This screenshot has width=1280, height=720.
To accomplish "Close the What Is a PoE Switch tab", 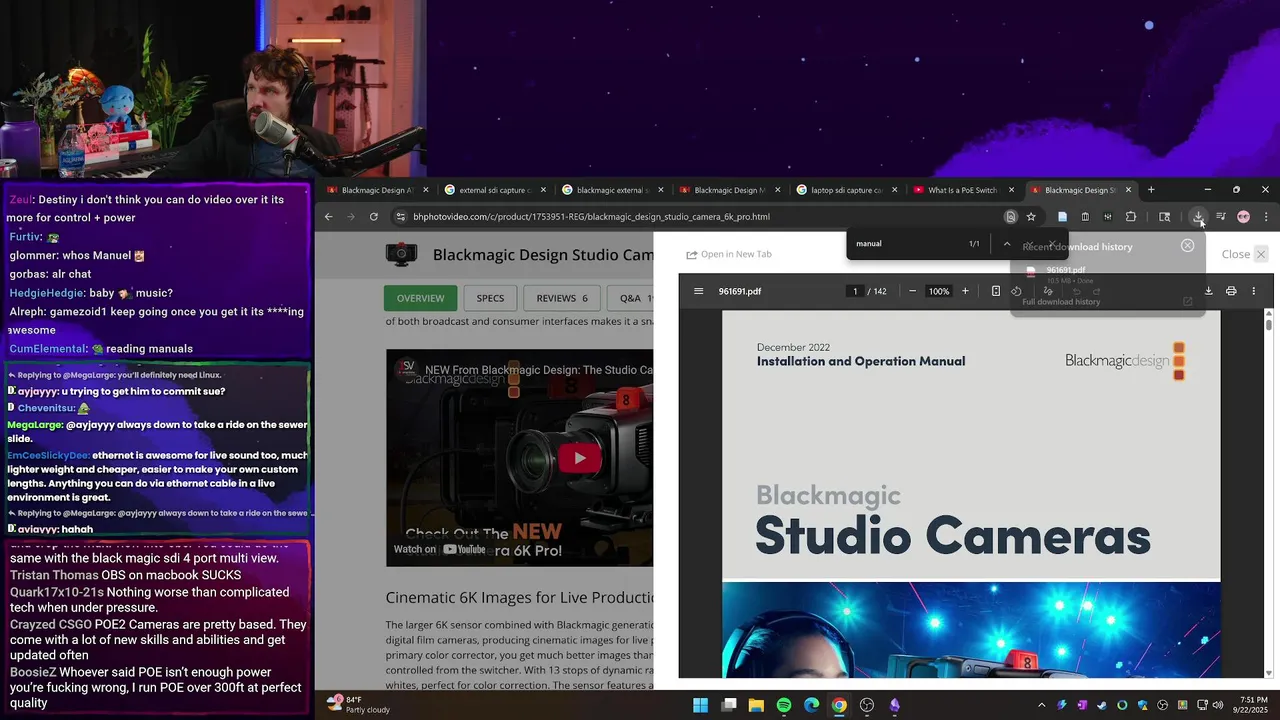I will 1011,190.
